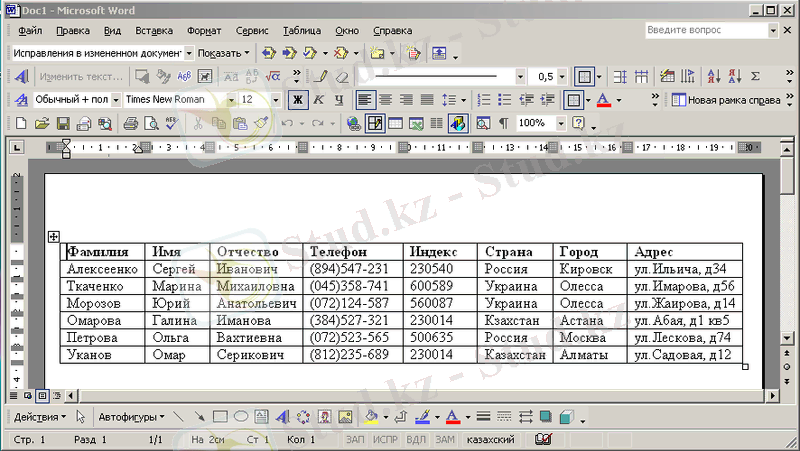800x451 pixels.
Task: Click the Автофигуры button
Action: coord(130,417)
